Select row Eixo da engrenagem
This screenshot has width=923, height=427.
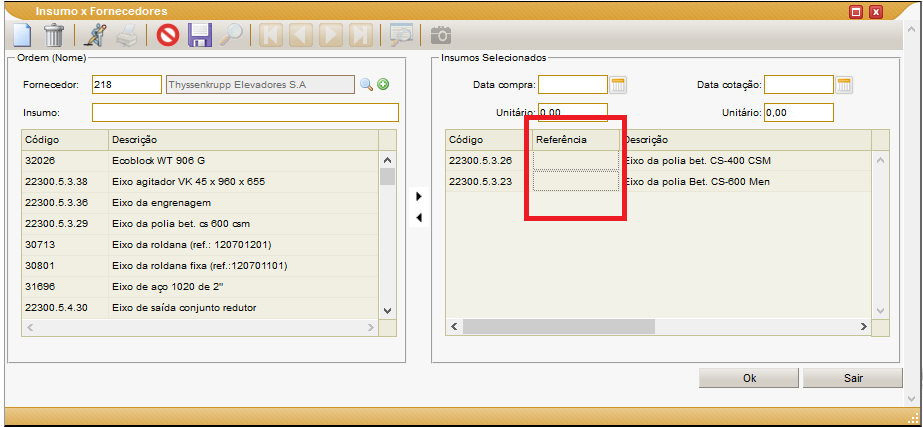tap(200, 203)
